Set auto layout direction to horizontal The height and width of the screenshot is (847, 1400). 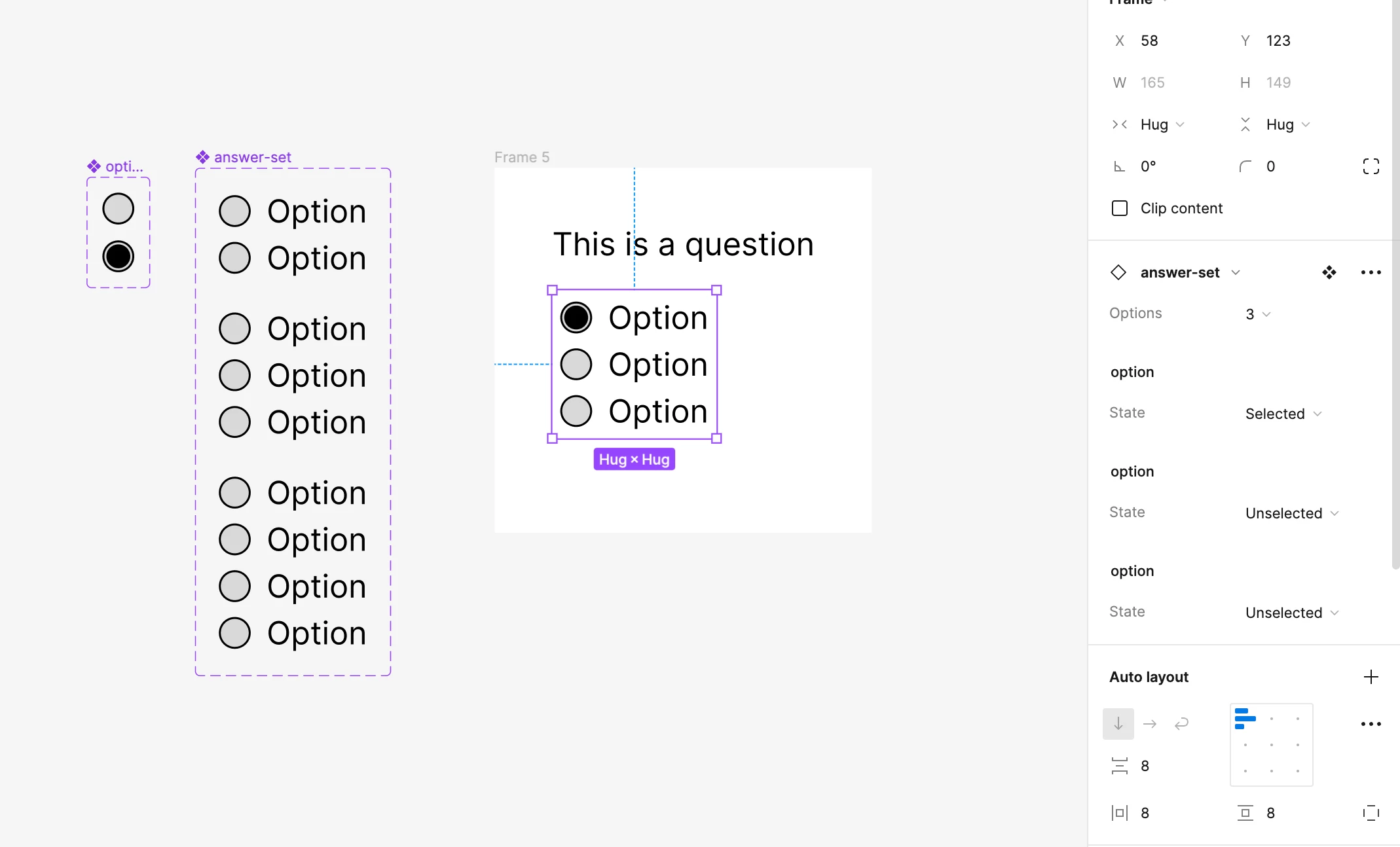1150,724
